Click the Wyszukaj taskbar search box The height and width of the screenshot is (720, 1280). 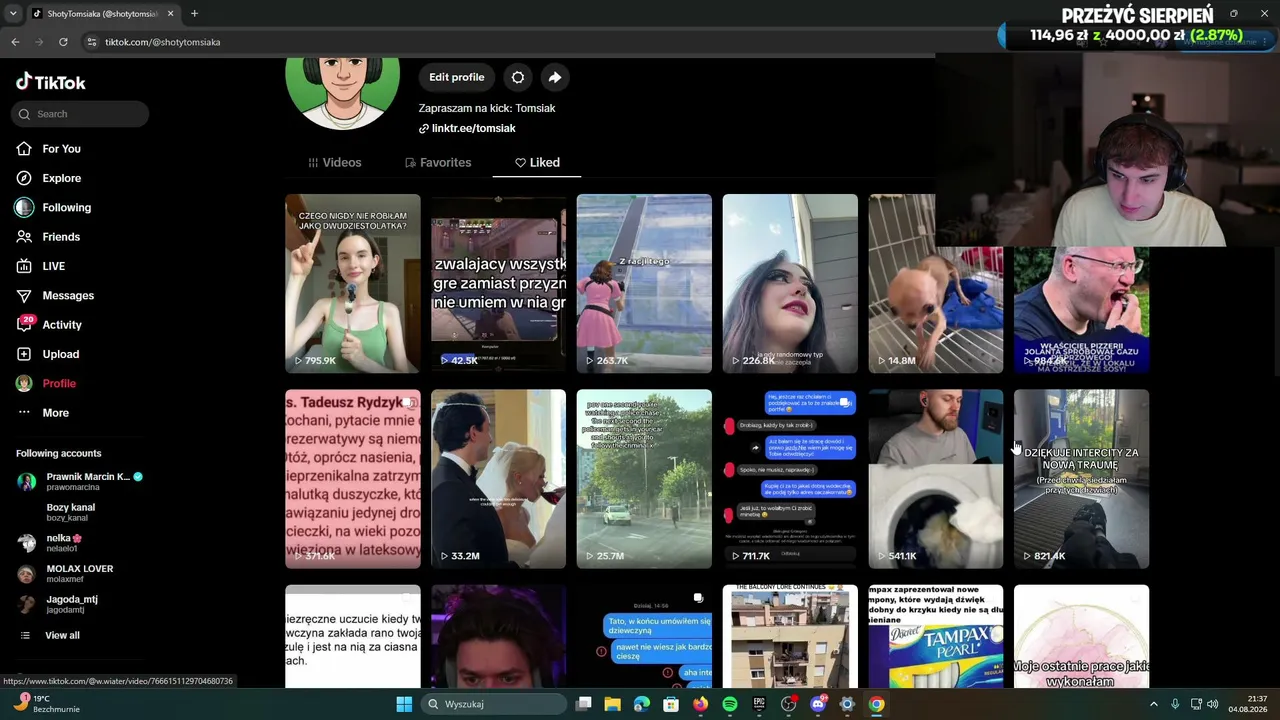[x=495, y=704]
